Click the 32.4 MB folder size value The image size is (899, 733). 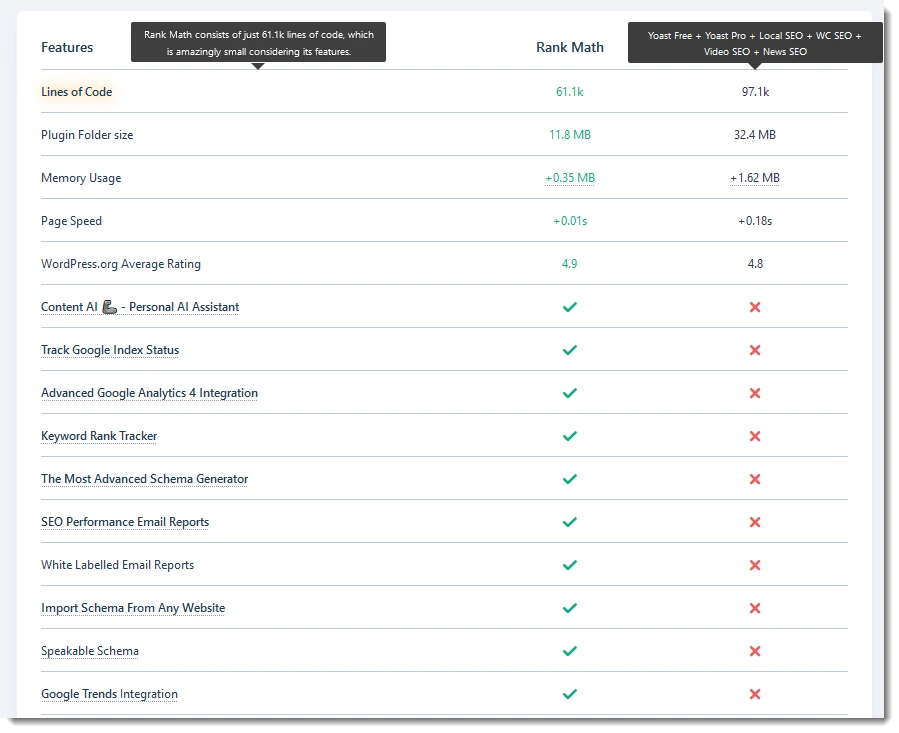(755, 135)
